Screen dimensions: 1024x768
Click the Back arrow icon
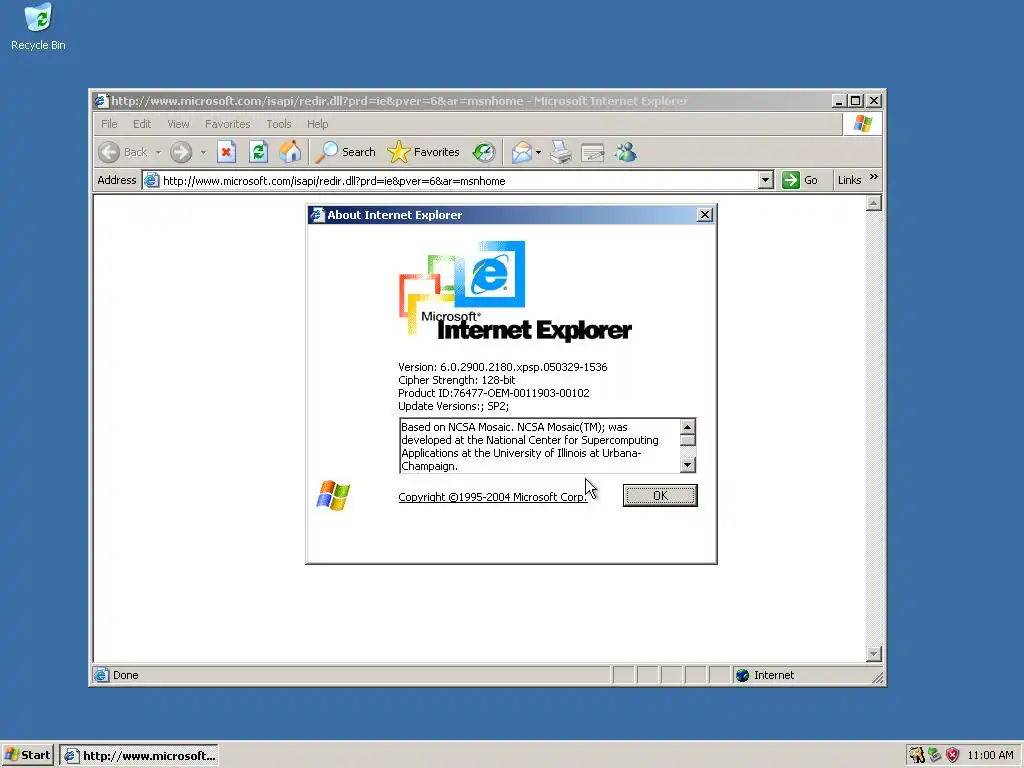109,152
